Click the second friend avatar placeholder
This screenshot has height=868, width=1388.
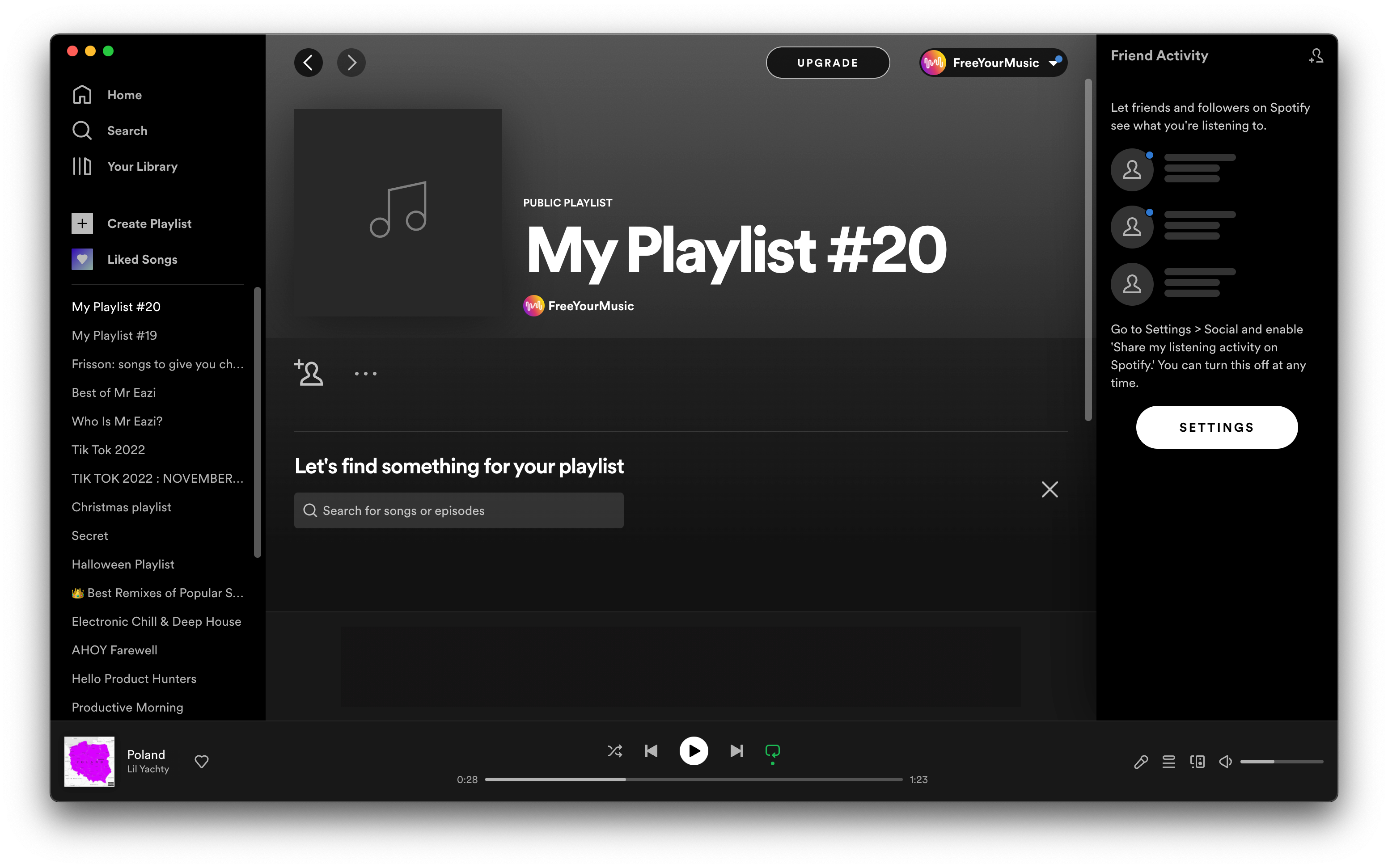click(1132, 227)
